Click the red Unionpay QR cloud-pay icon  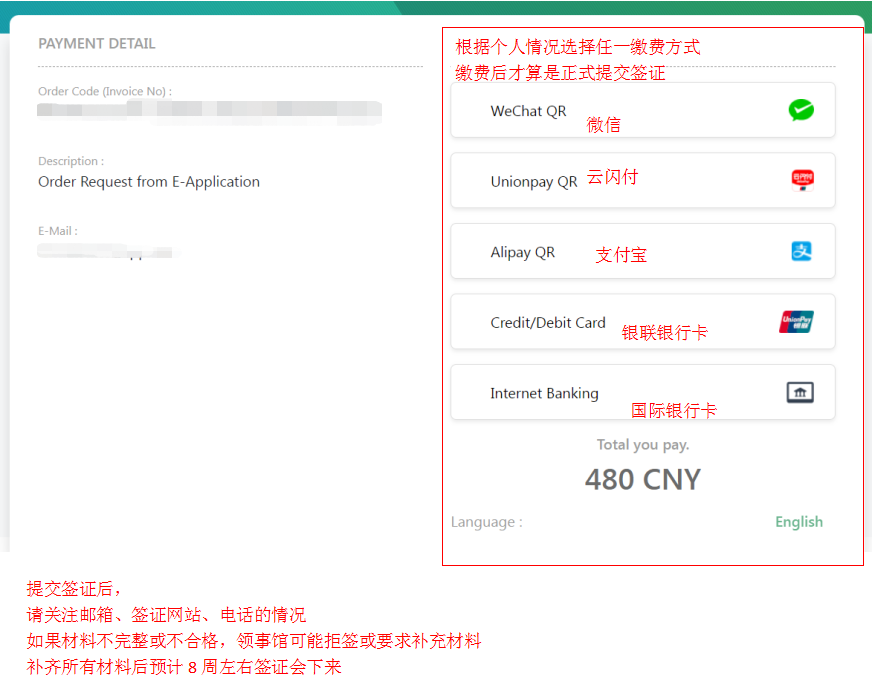(x=802, y=180)
